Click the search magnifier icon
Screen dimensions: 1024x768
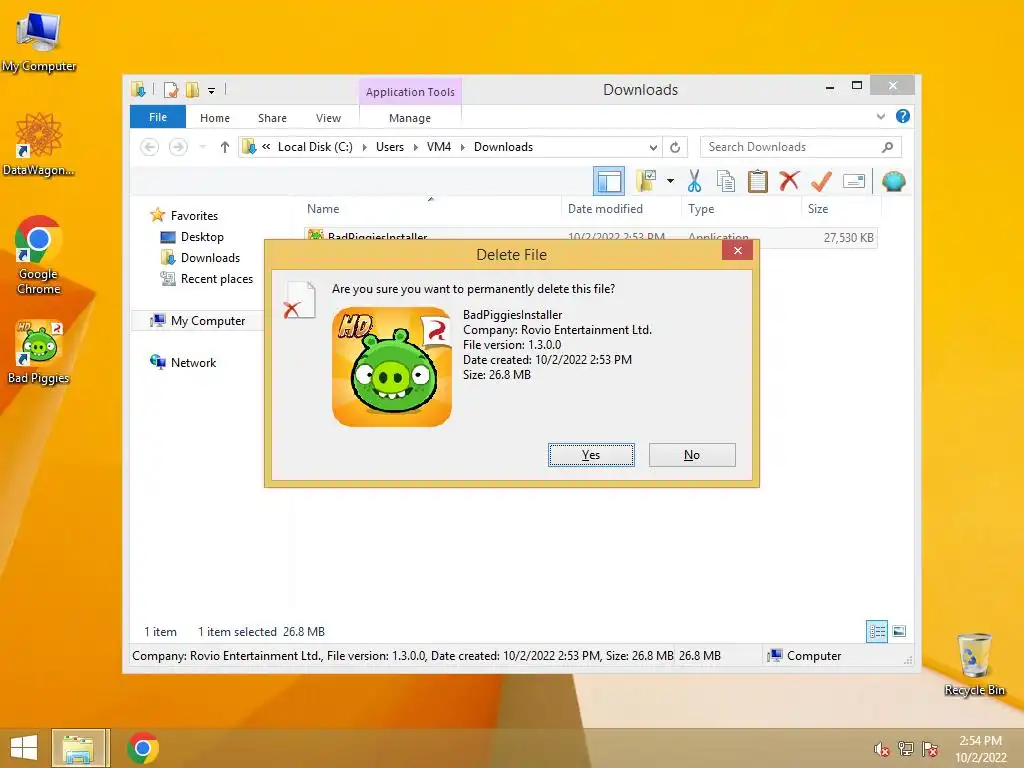click(x=888, y=147)
